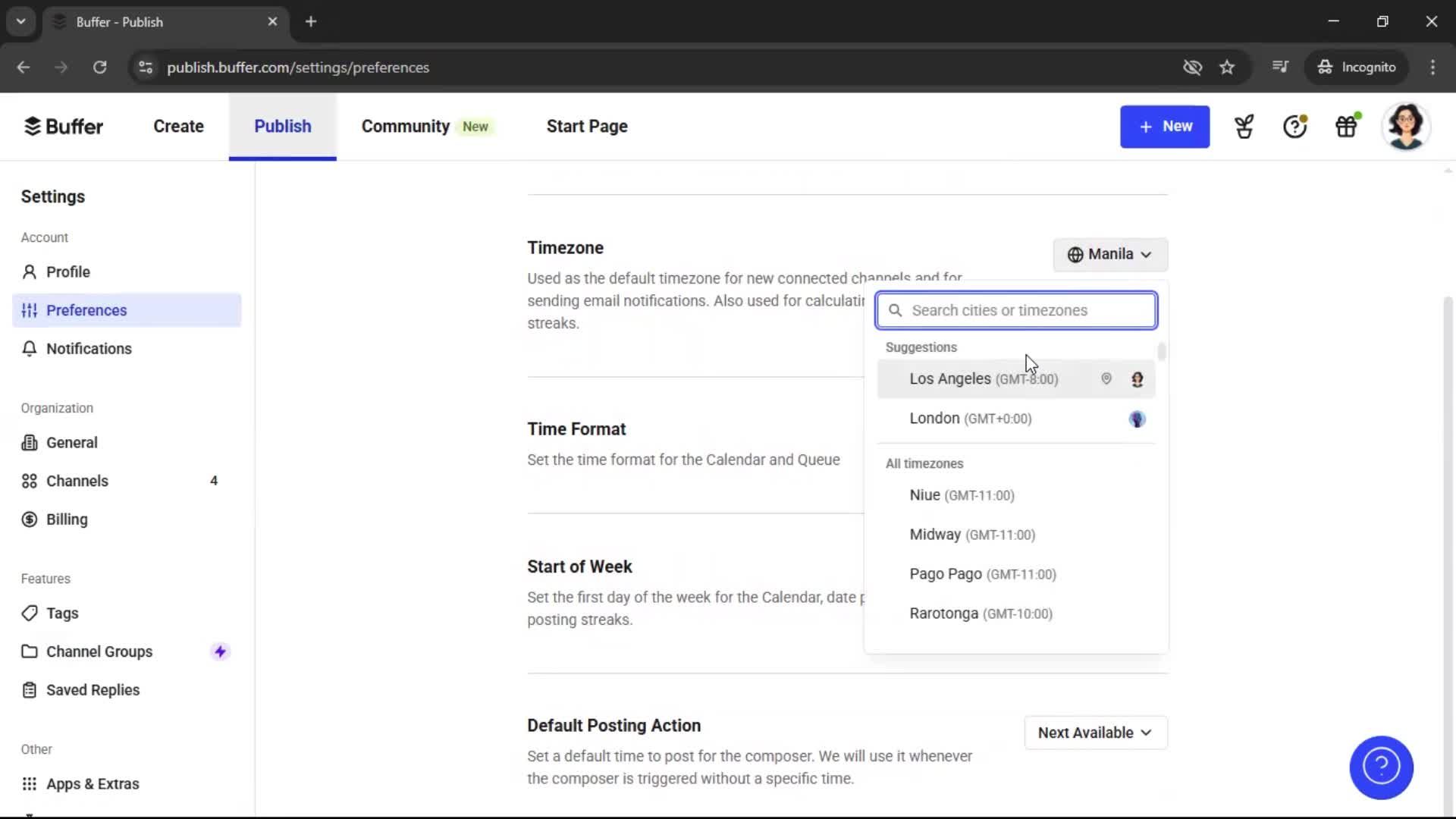Open the browser tab search chevron
This screenshot has width=1456, height=819.
[20, 21]
